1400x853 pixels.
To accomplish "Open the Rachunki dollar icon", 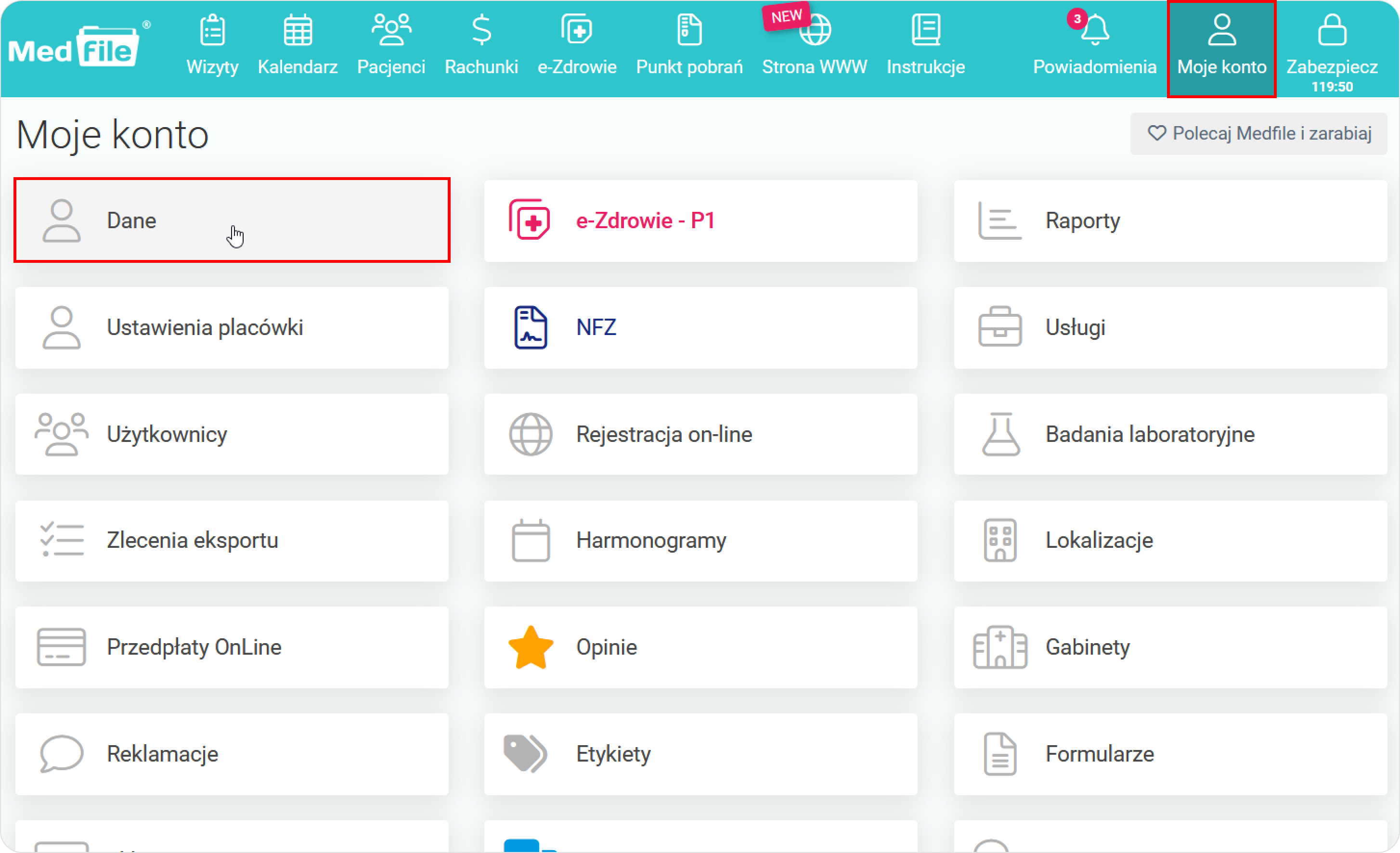I will 481,29.
